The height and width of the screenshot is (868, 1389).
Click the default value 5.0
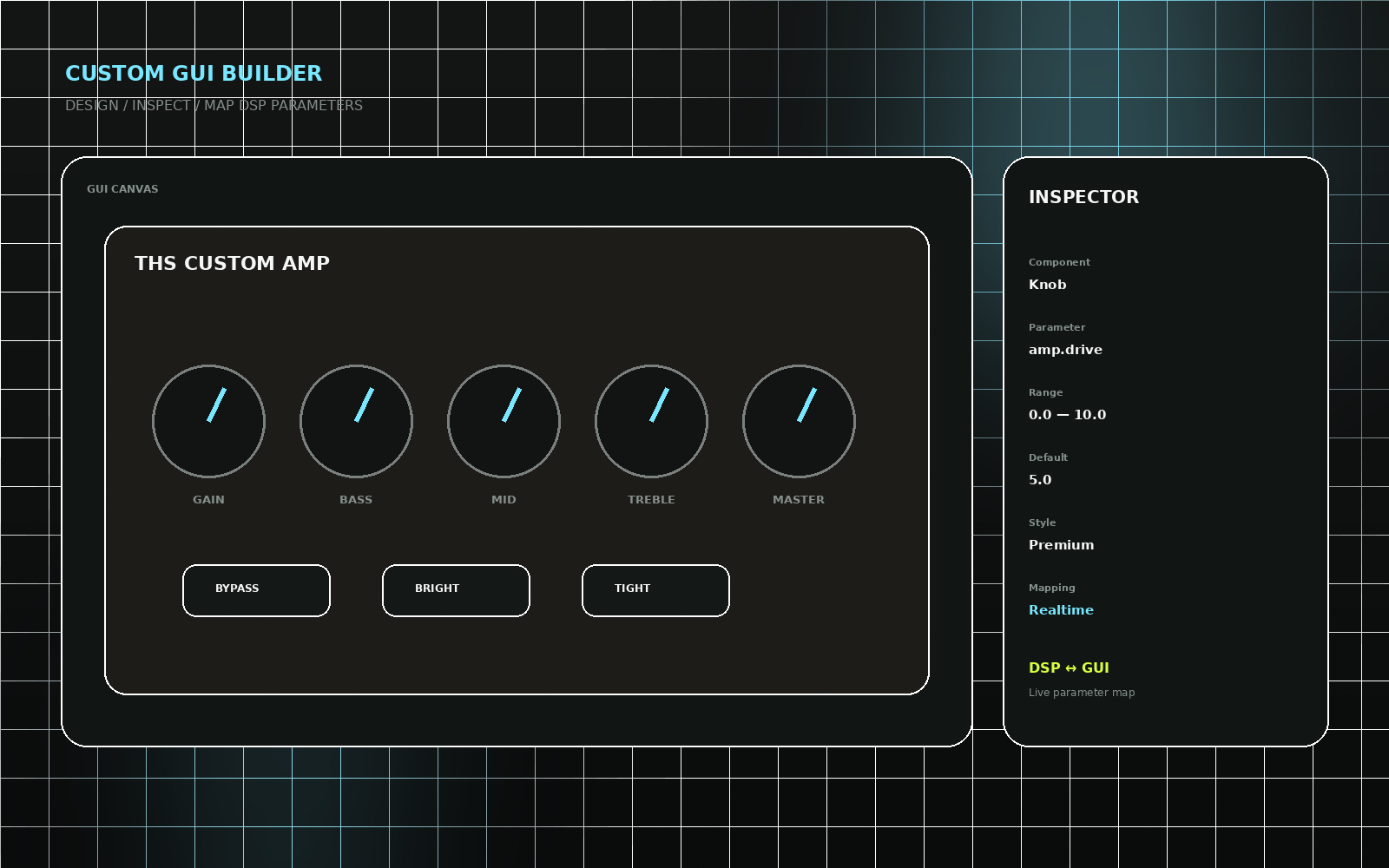click(1040, 480)
